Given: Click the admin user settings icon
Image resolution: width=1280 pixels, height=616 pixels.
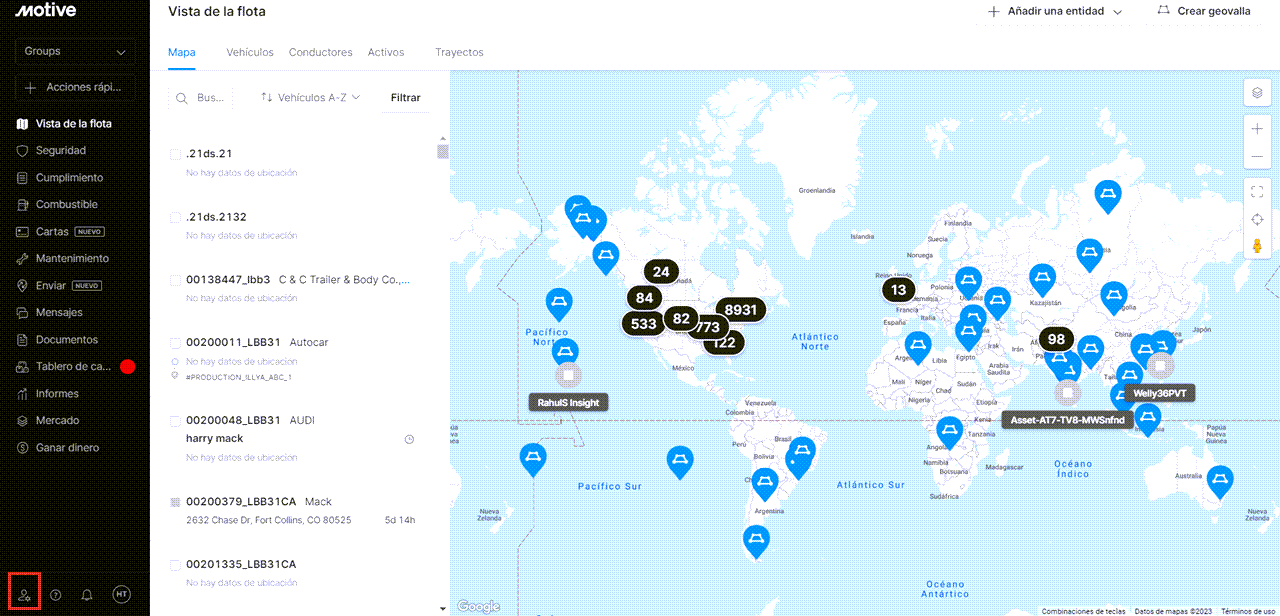Looking at the screenshot, I should click(x=24, y=594).
